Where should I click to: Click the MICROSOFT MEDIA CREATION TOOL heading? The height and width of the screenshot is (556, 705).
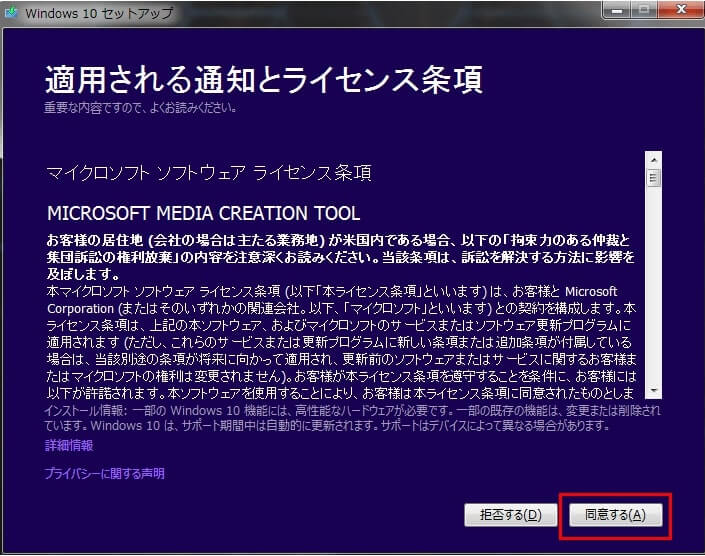(x=204, y=213)
